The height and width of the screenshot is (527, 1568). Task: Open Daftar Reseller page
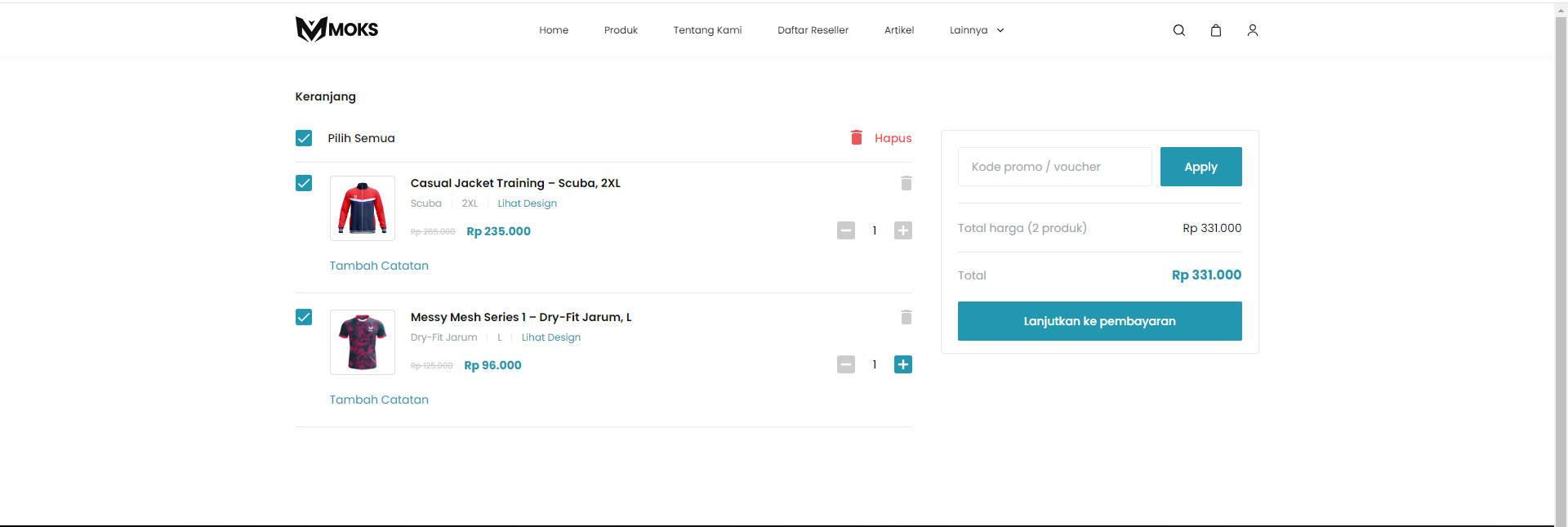pyautogui.click(x=813, y=30)
